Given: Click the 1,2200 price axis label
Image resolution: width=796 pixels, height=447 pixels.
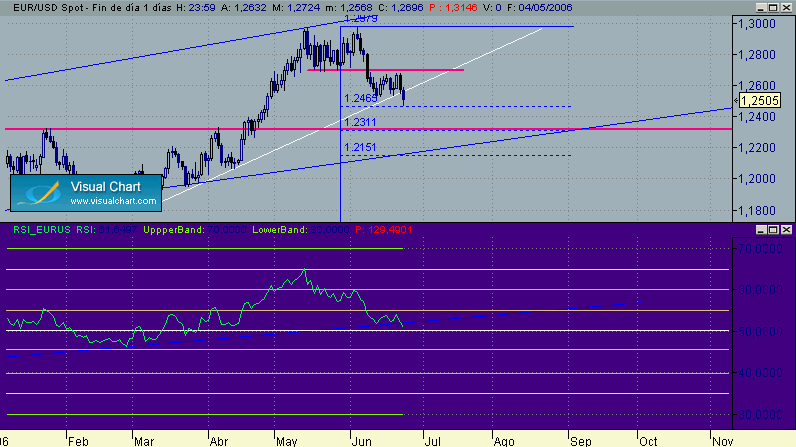Looking at the screenshot, I should [x=756, y=148].
